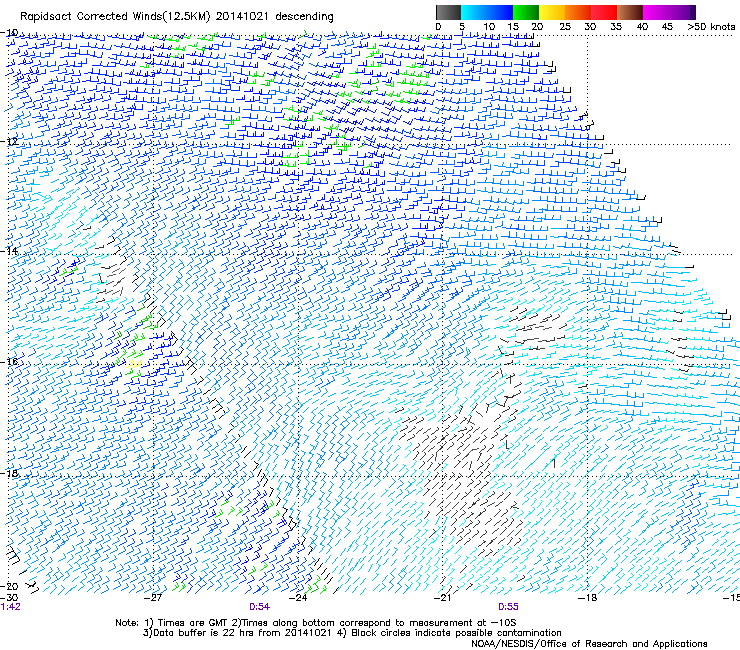Click the '-18' longitude label
The height and width of the screenshot is (650, 740).
(x=588, y=597)
